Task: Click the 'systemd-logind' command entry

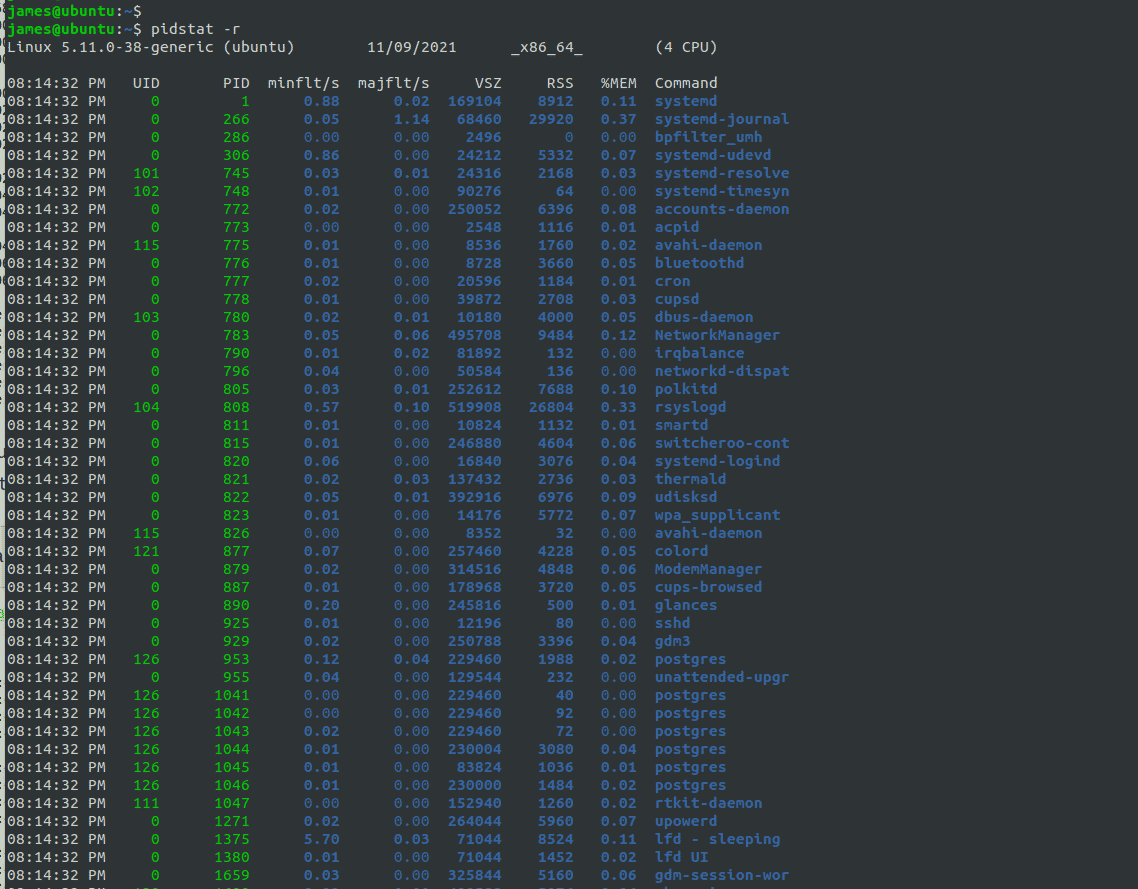Action: (717, 462)
